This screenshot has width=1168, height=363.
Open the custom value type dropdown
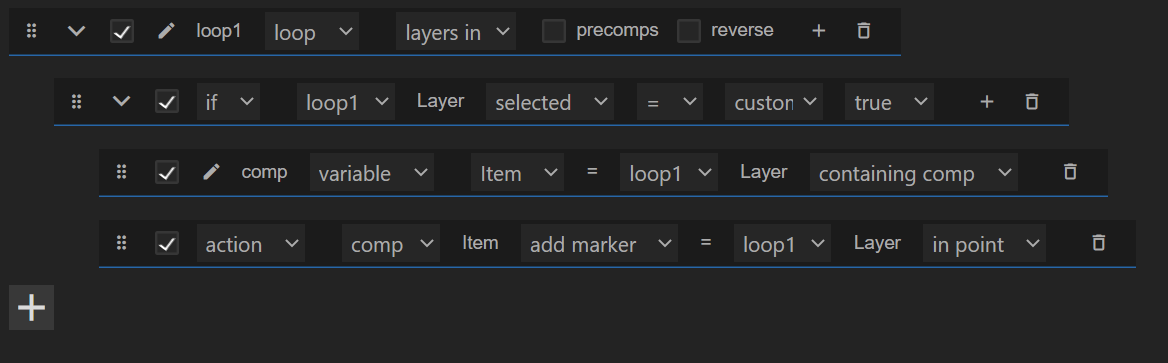coord(773,102)
